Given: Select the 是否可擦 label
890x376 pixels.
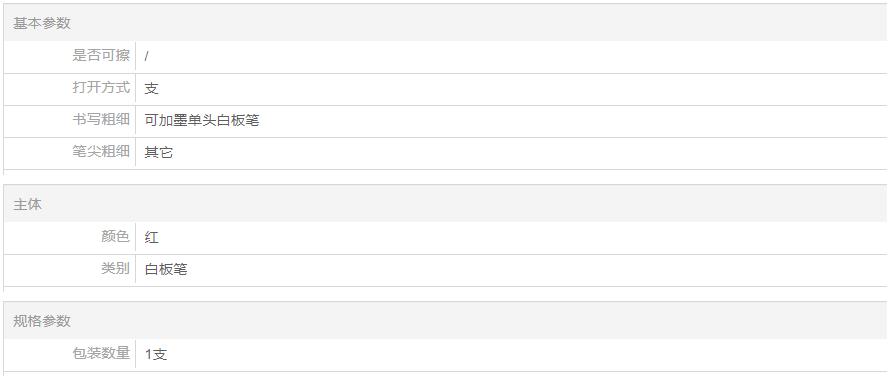Looking at the screenshot, I should [101, 56].
